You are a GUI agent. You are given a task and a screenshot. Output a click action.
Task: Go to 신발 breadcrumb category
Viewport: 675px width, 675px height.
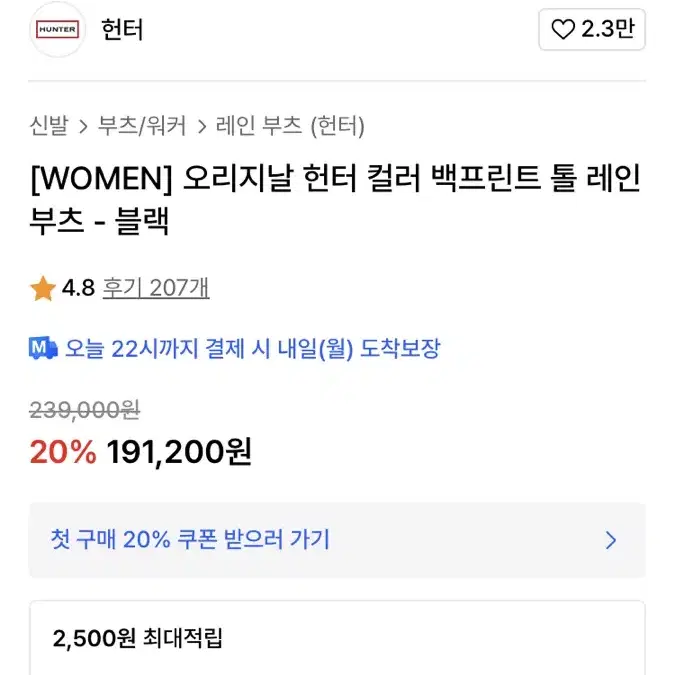(49, 126)
